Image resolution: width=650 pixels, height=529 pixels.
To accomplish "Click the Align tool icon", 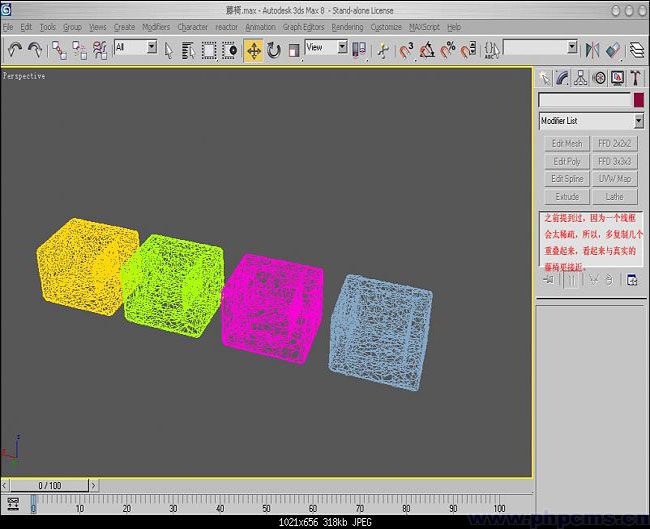I will tap(613, 51).
